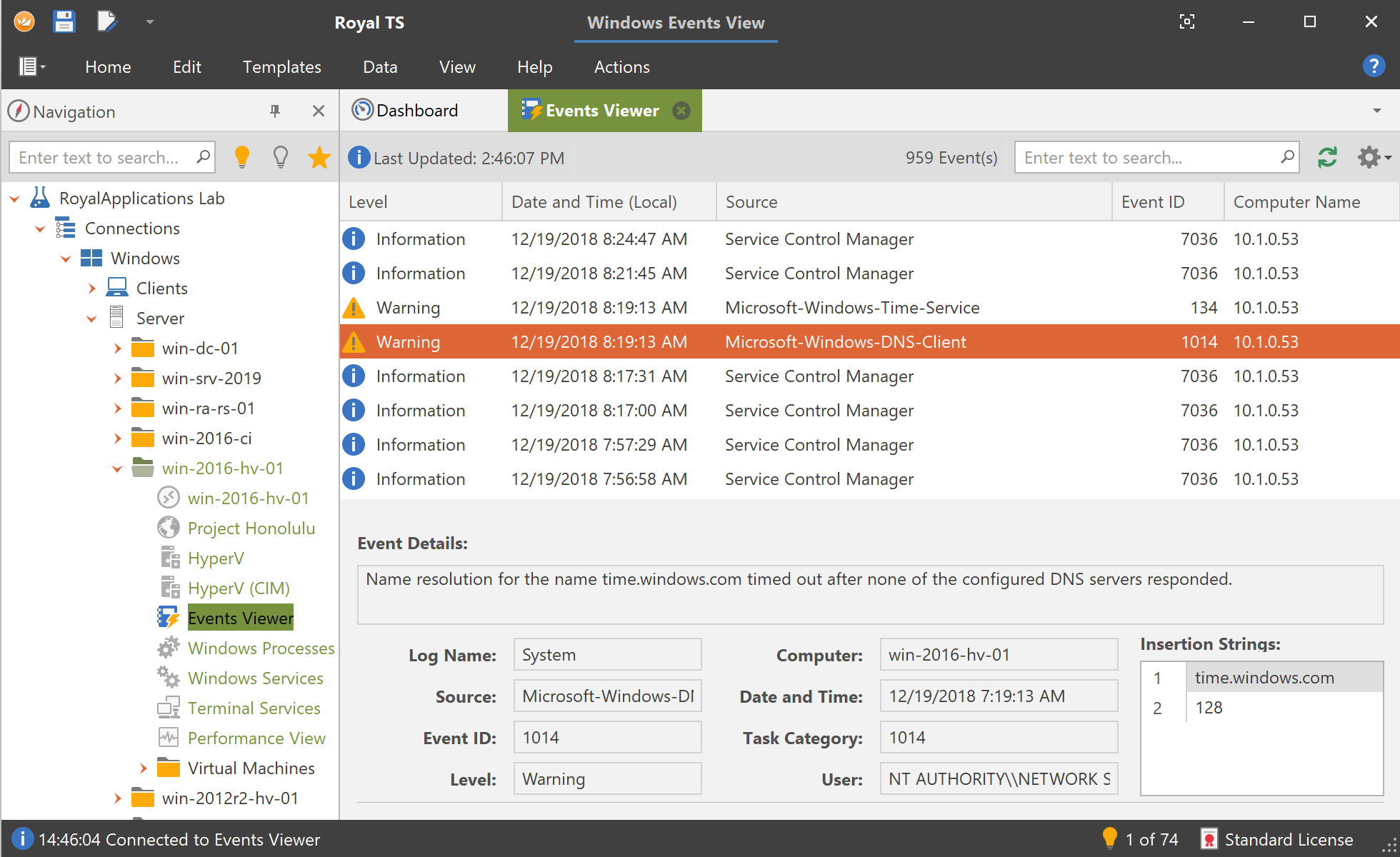Click the blue help question mark icon

pos(1374,66)
